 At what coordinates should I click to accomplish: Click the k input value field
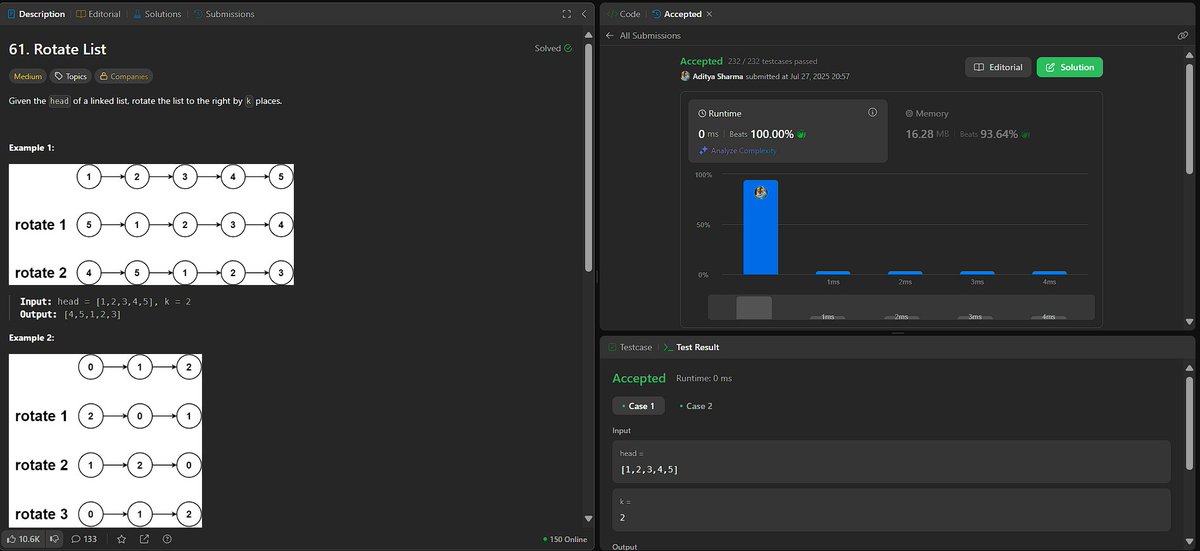tap(891, 510)
